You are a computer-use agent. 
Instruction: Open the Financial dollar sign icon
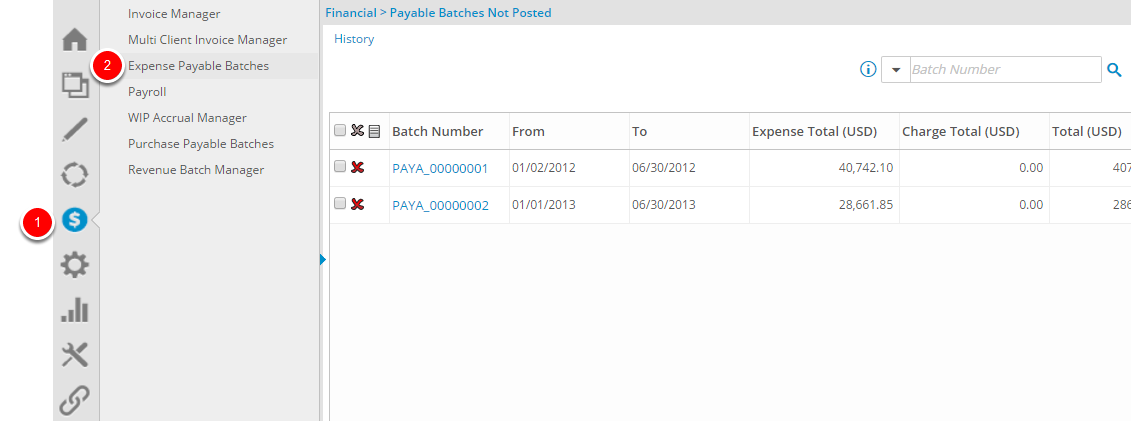coord(75,220)
